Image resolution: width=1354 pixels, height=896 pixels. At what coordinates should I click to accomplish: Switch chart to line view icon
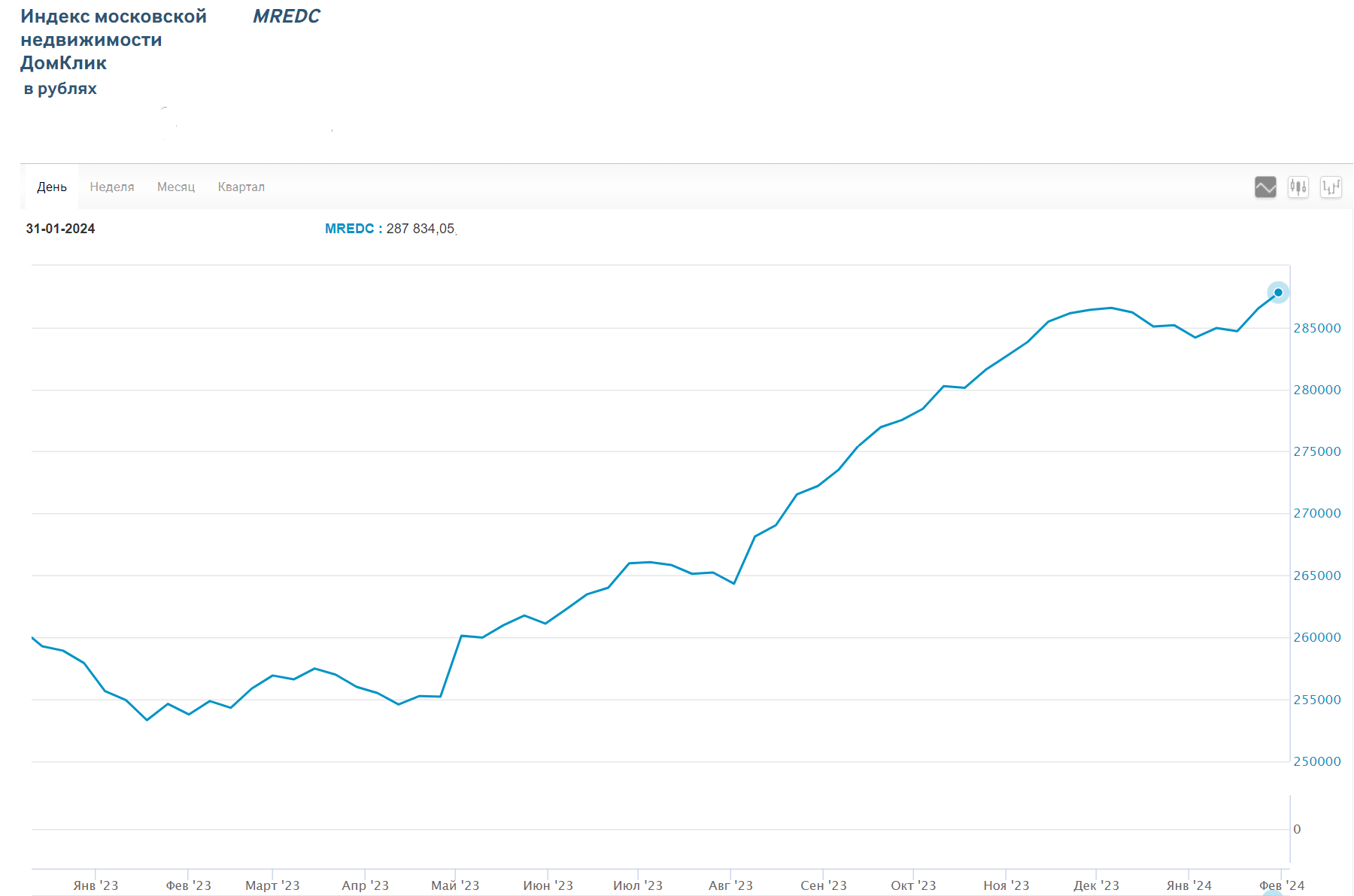(1265, 187)
